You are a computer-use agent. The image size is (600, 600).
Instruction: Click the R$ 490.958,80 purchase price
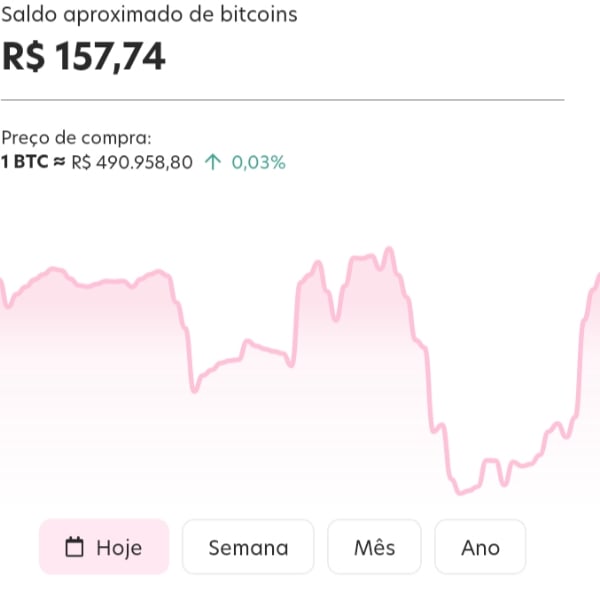132,163
